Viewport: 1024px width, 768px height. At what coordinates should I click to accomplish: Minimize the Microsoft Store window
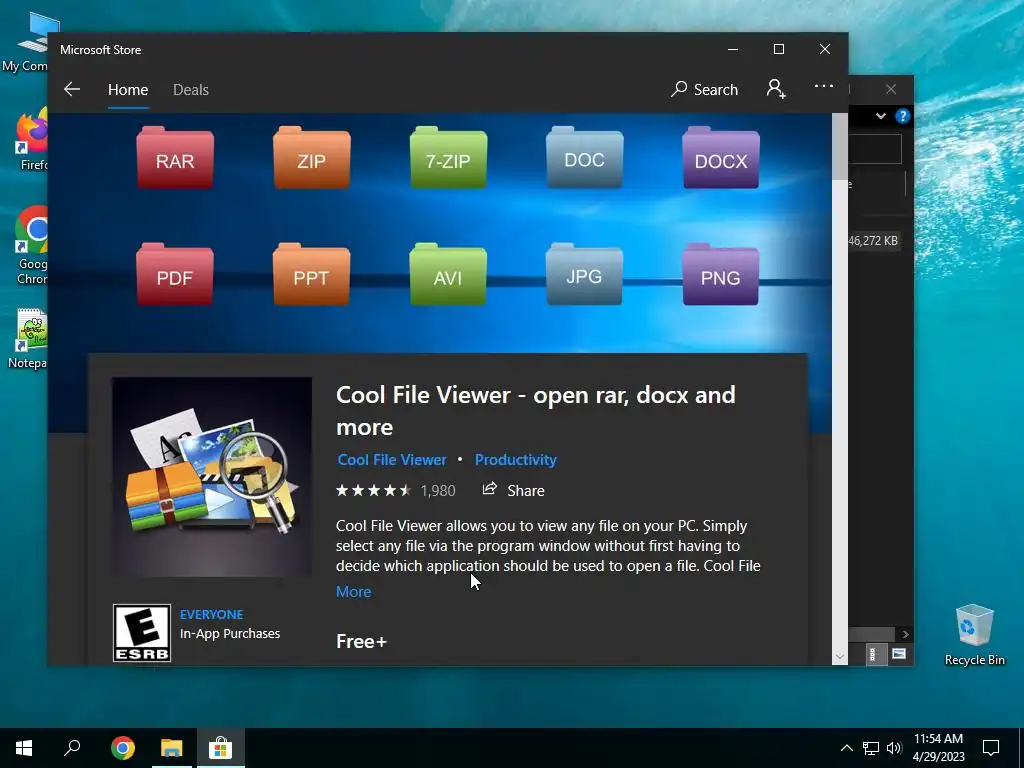pyautogui.click(x=733, y=49)
